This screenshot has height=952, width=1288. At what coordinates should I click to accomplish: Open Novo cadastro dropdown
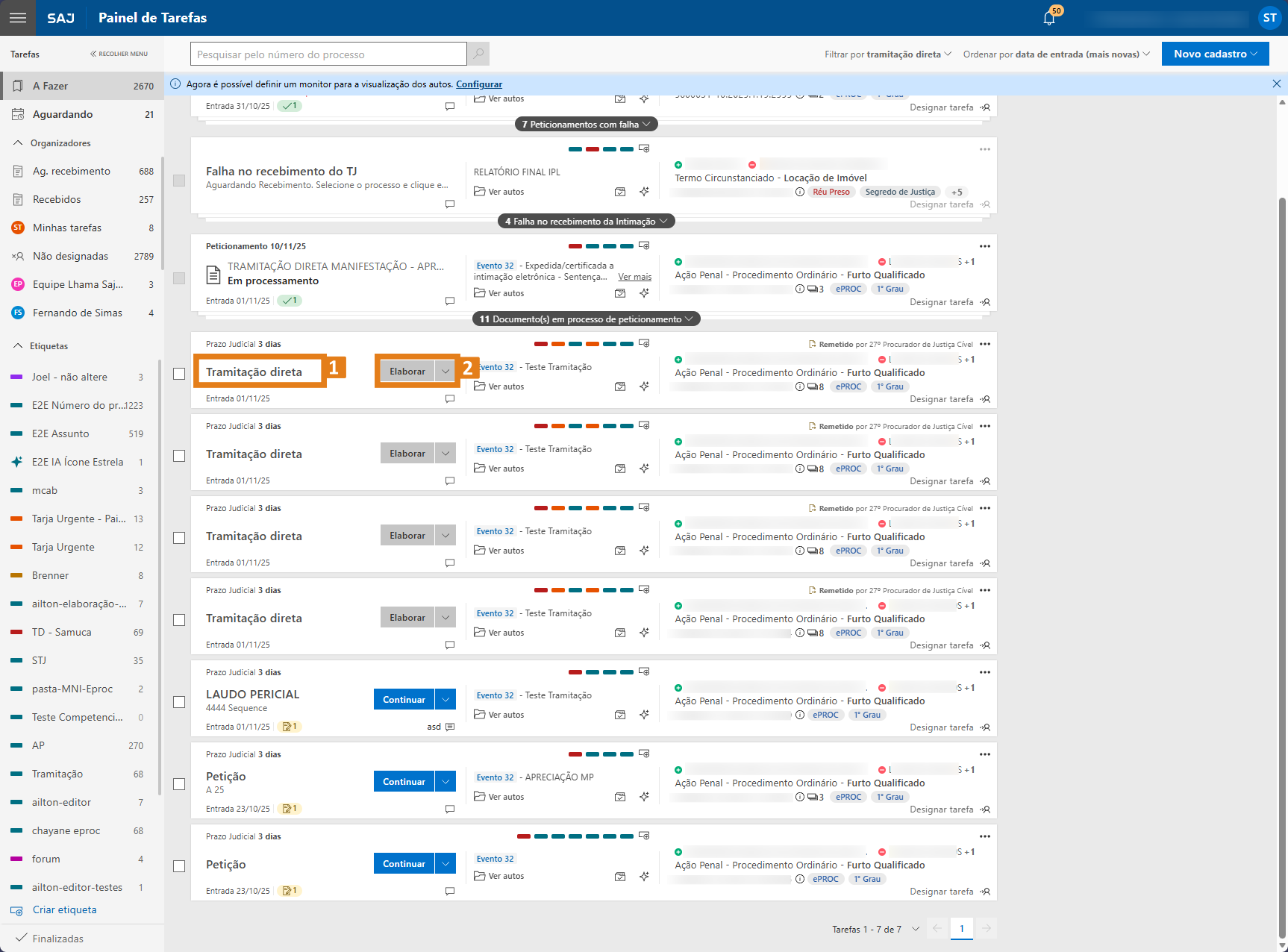point(1215,54)
